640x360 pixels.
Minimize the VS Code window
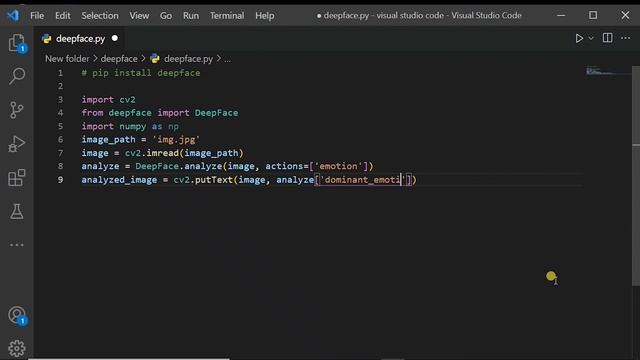[x=561, y=16]
